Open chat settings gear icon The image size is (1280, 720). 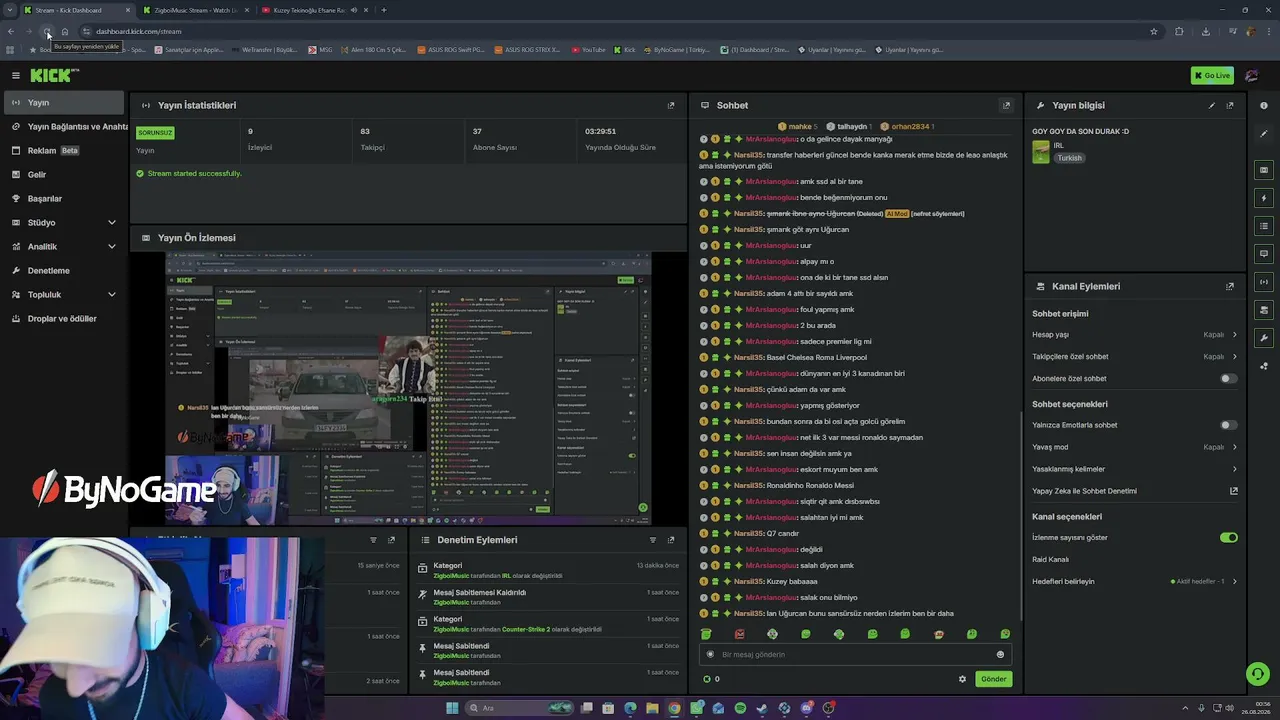963,679
